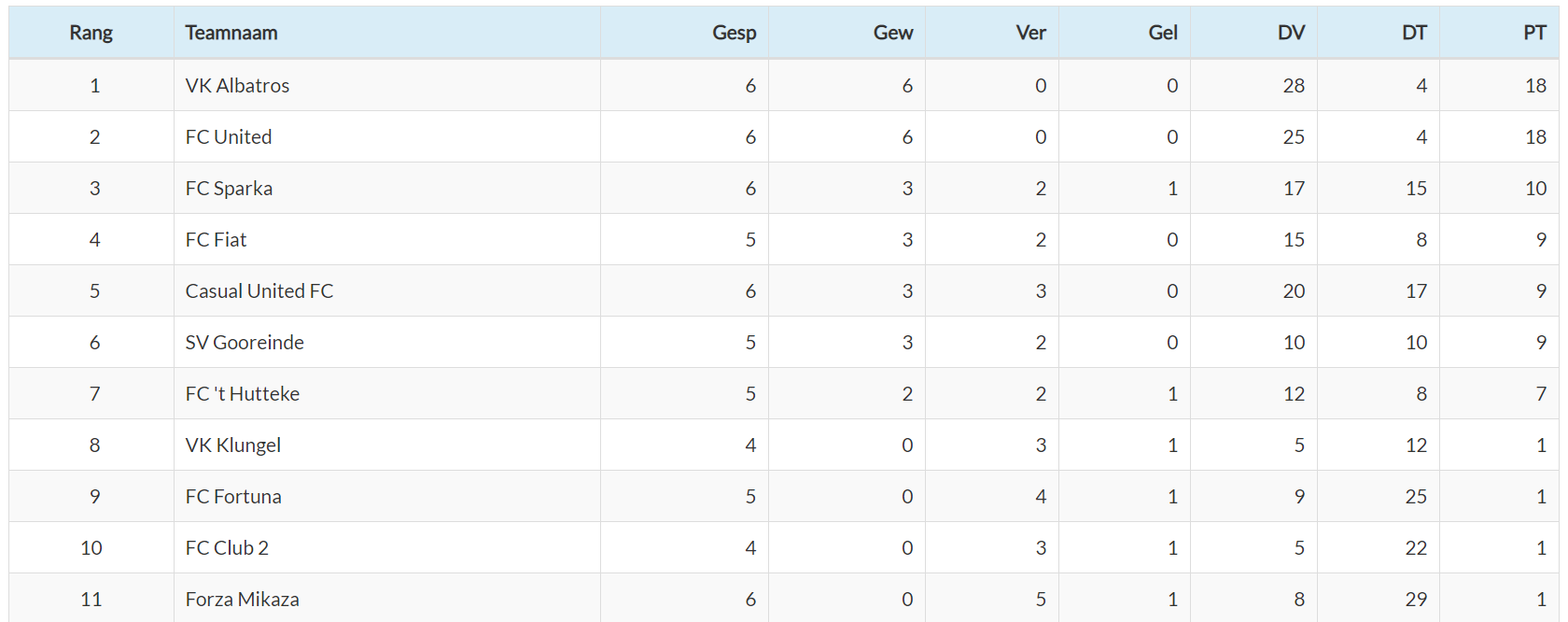Sort by the Rang column header

coord(91,33)
